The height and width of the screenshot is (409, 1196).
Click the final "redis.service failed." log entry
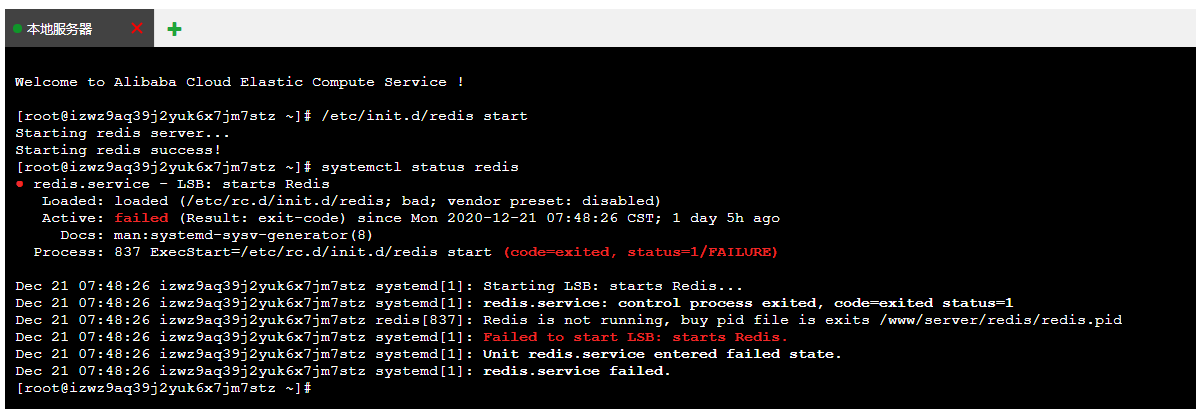(577, 372)
